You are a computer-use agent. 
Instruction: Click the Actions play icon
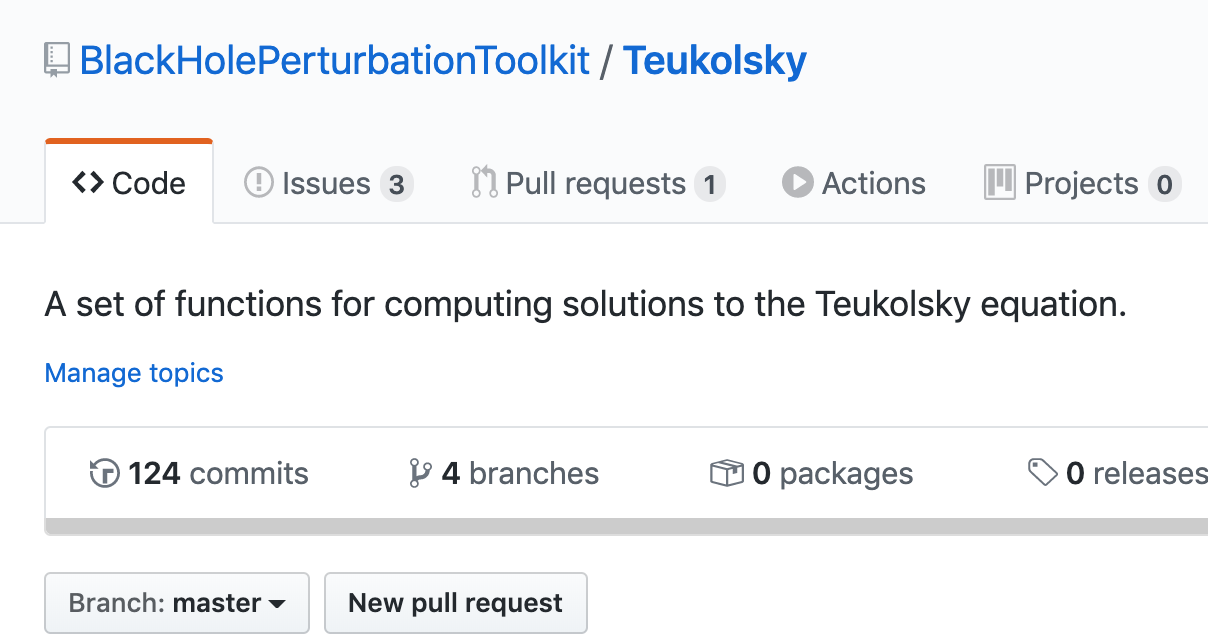pos(797,183)
